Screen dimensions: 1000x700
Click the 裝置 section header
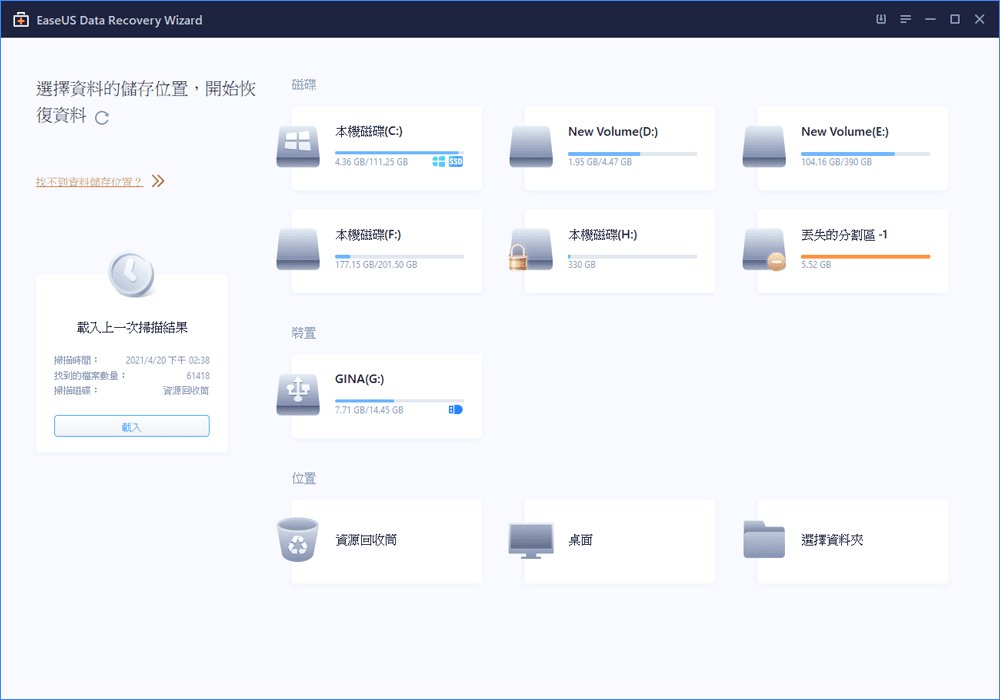click(x=304, y=333)
